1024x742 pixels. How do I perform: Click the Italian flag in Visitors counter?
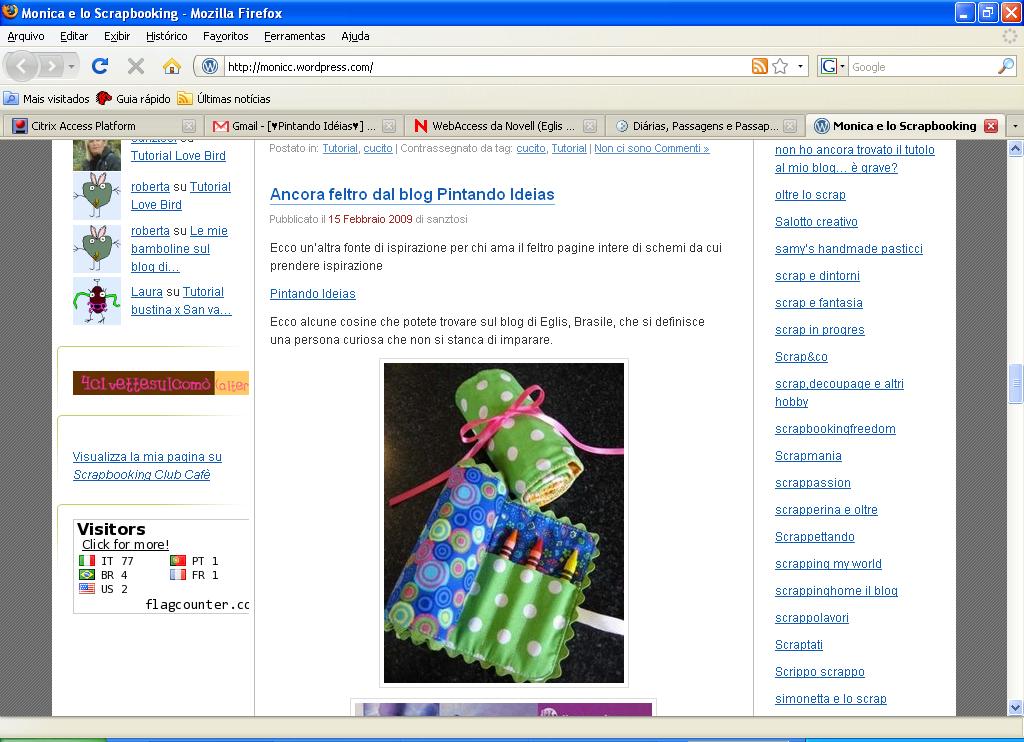87,560
